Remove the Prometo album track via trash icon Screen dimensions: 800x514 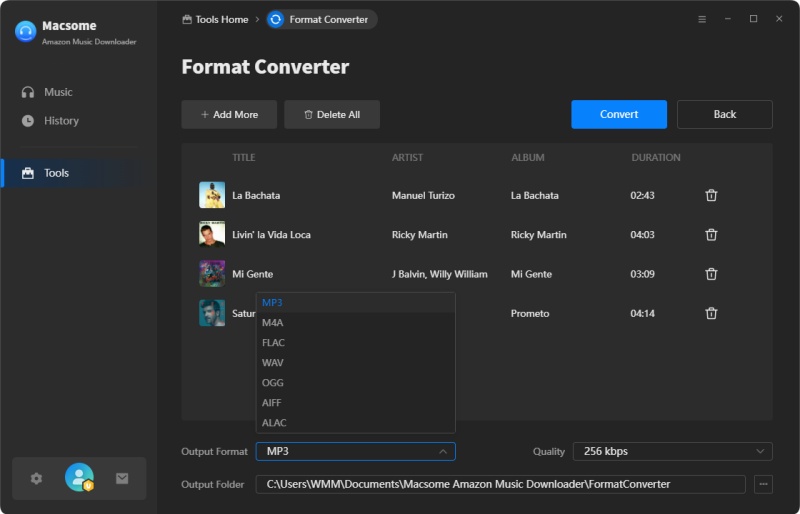711,313
